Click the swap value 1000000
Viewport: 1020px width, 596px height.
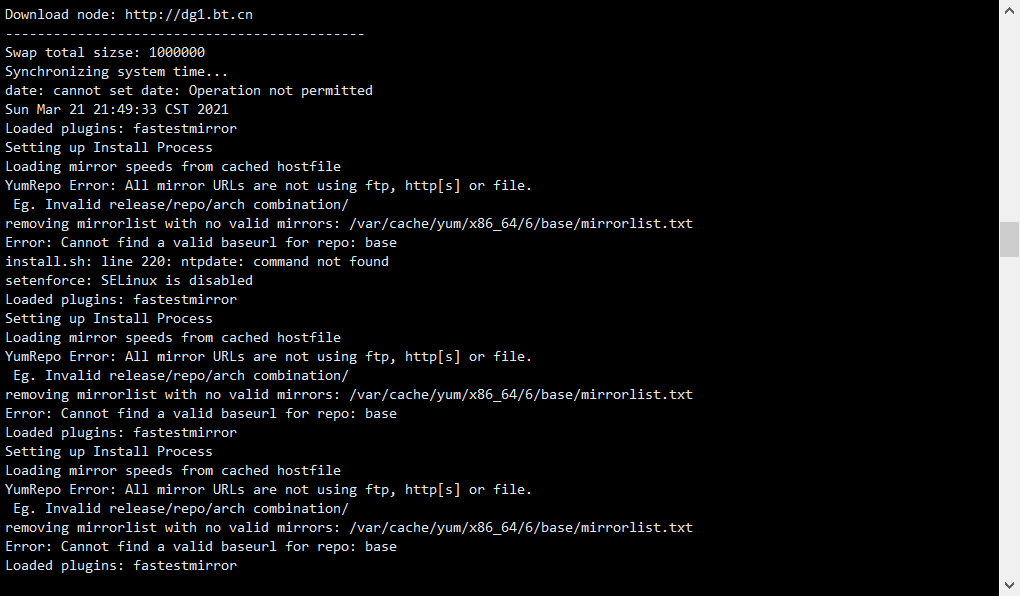coord(177,52)
